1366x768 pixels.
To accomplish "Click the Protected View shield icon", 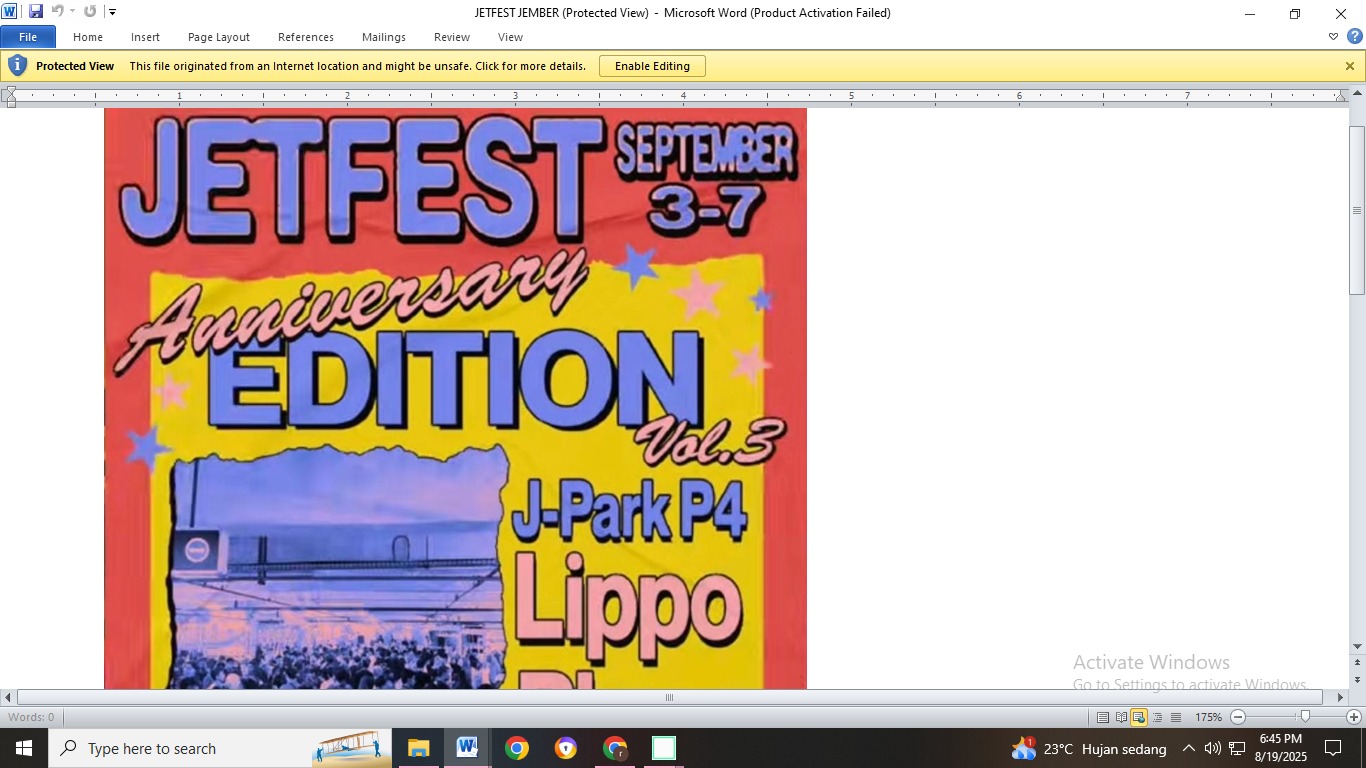I will pyautogui.click(x=17, y=66).
